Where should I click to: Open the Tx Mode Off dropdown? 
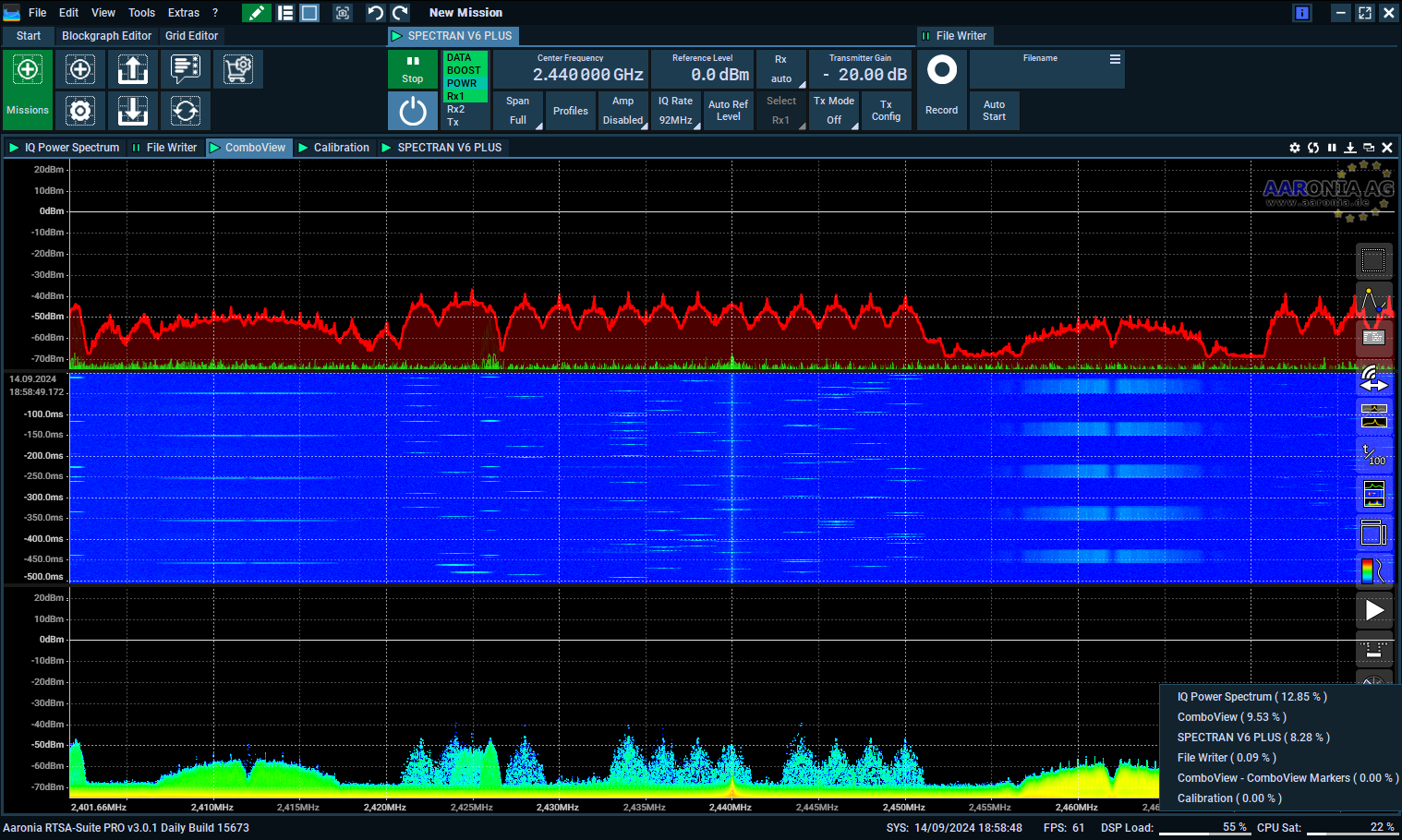click(x=834, y=111)
